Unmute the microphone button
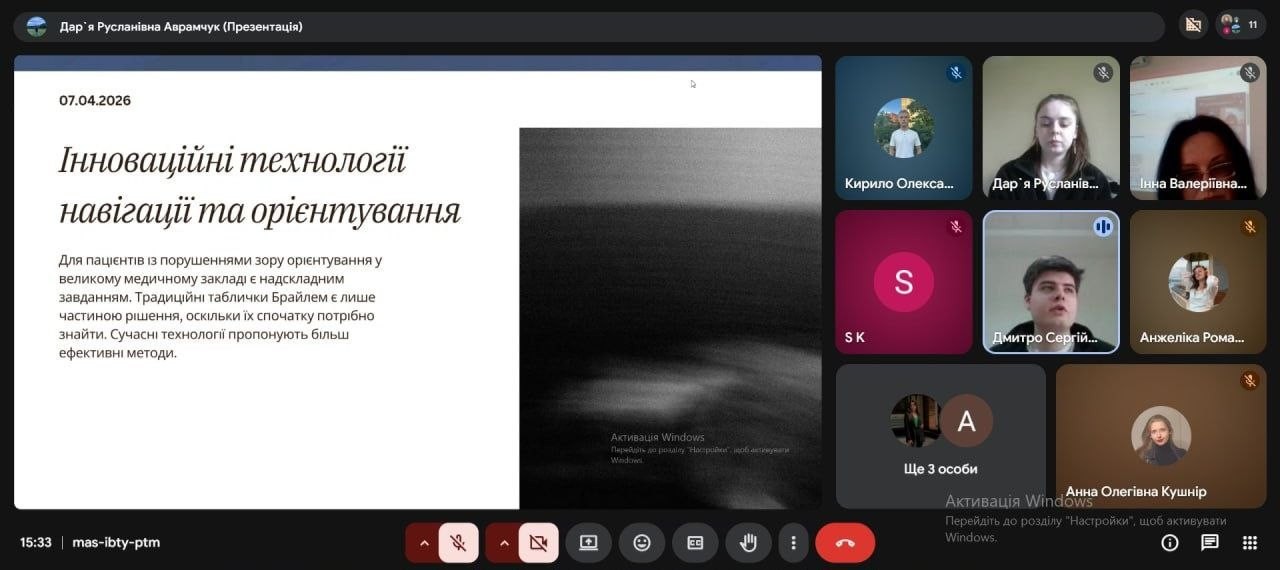 coord(458,543)
